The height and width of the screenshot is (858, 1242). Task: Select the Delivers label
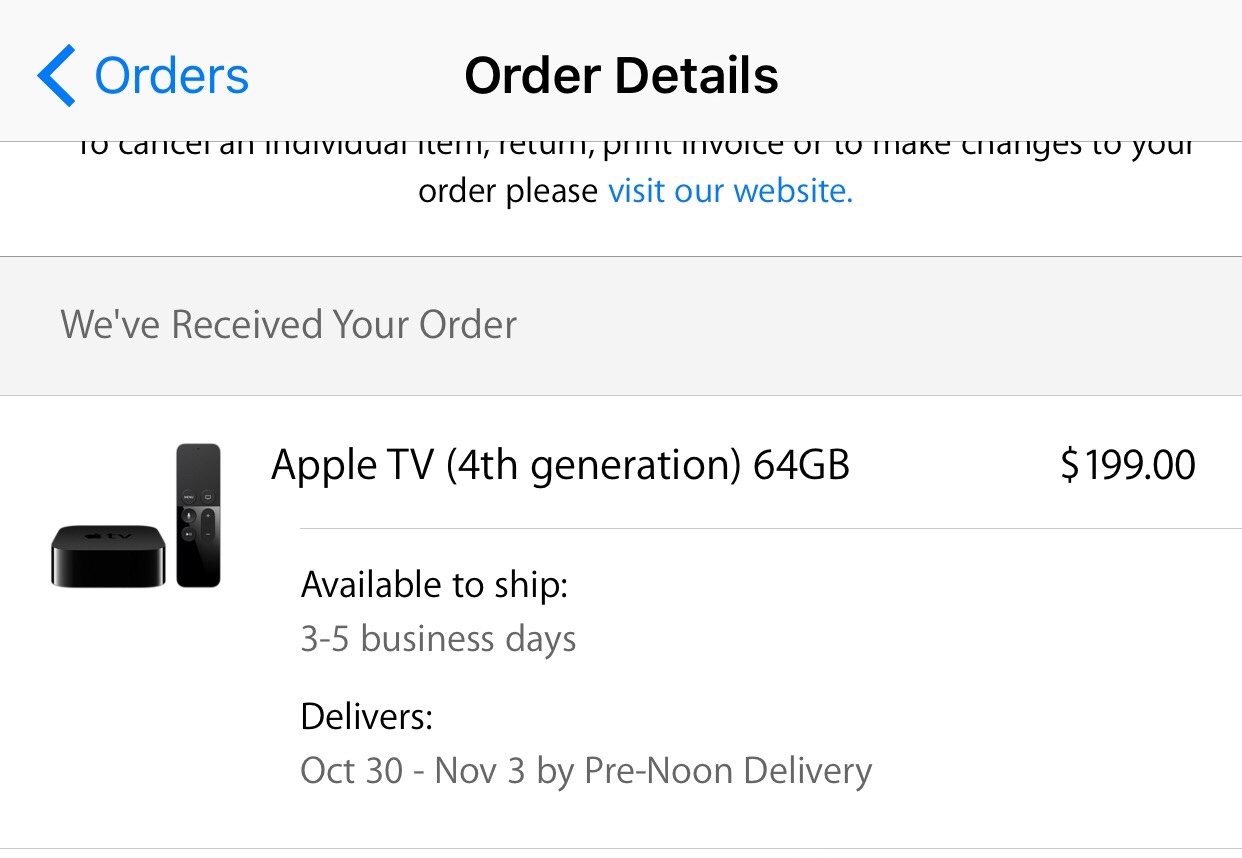(x=367, y=716)
